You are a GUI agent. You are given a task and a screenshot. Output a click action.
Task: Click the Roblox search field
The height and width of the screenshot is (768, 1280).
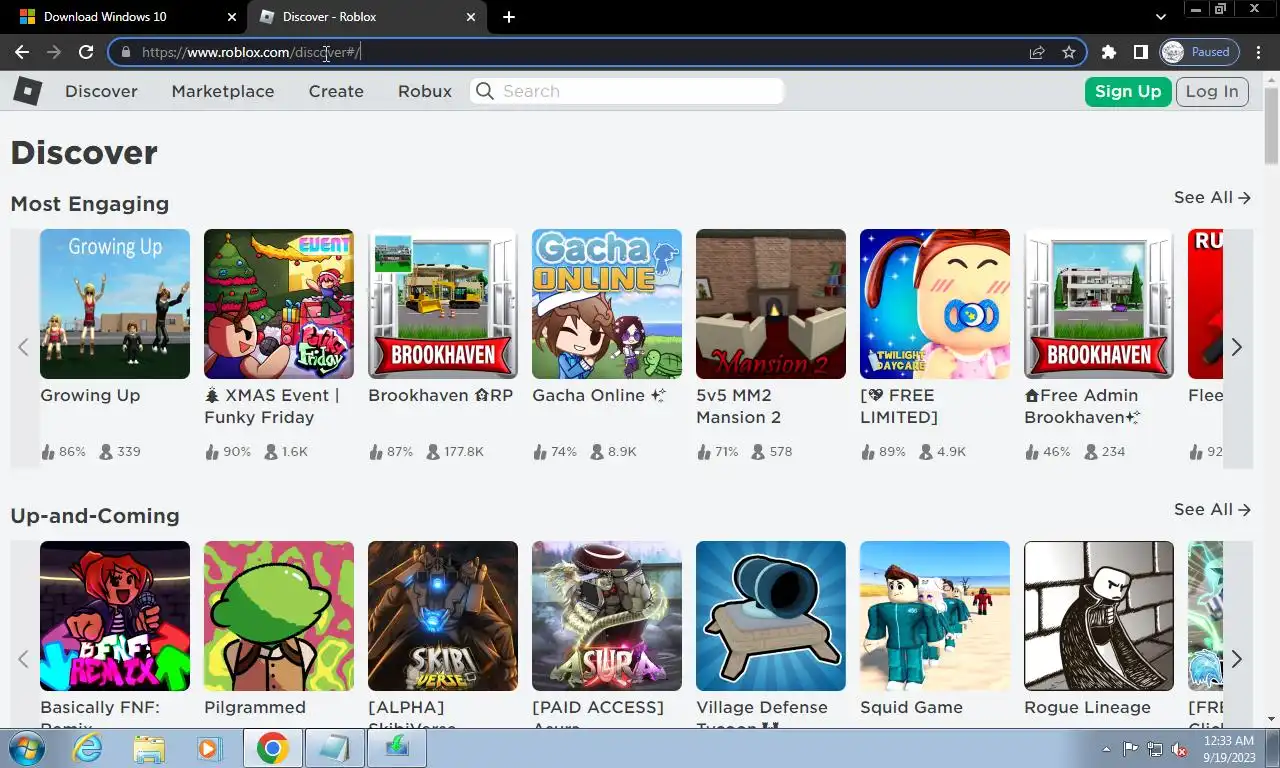coord(628,91)
